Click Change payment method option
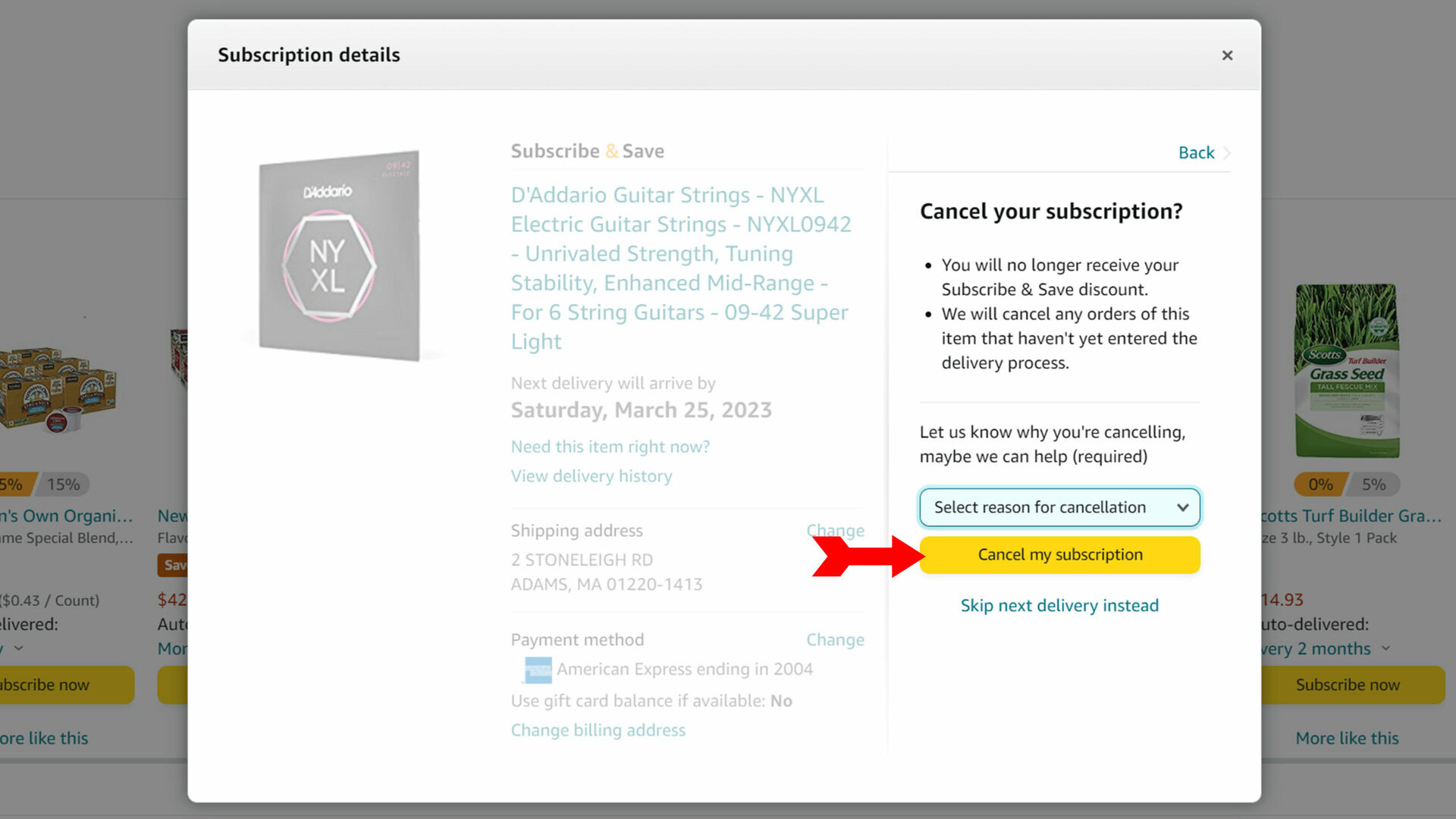1456x819 pixels. click(x=835, y=639)
